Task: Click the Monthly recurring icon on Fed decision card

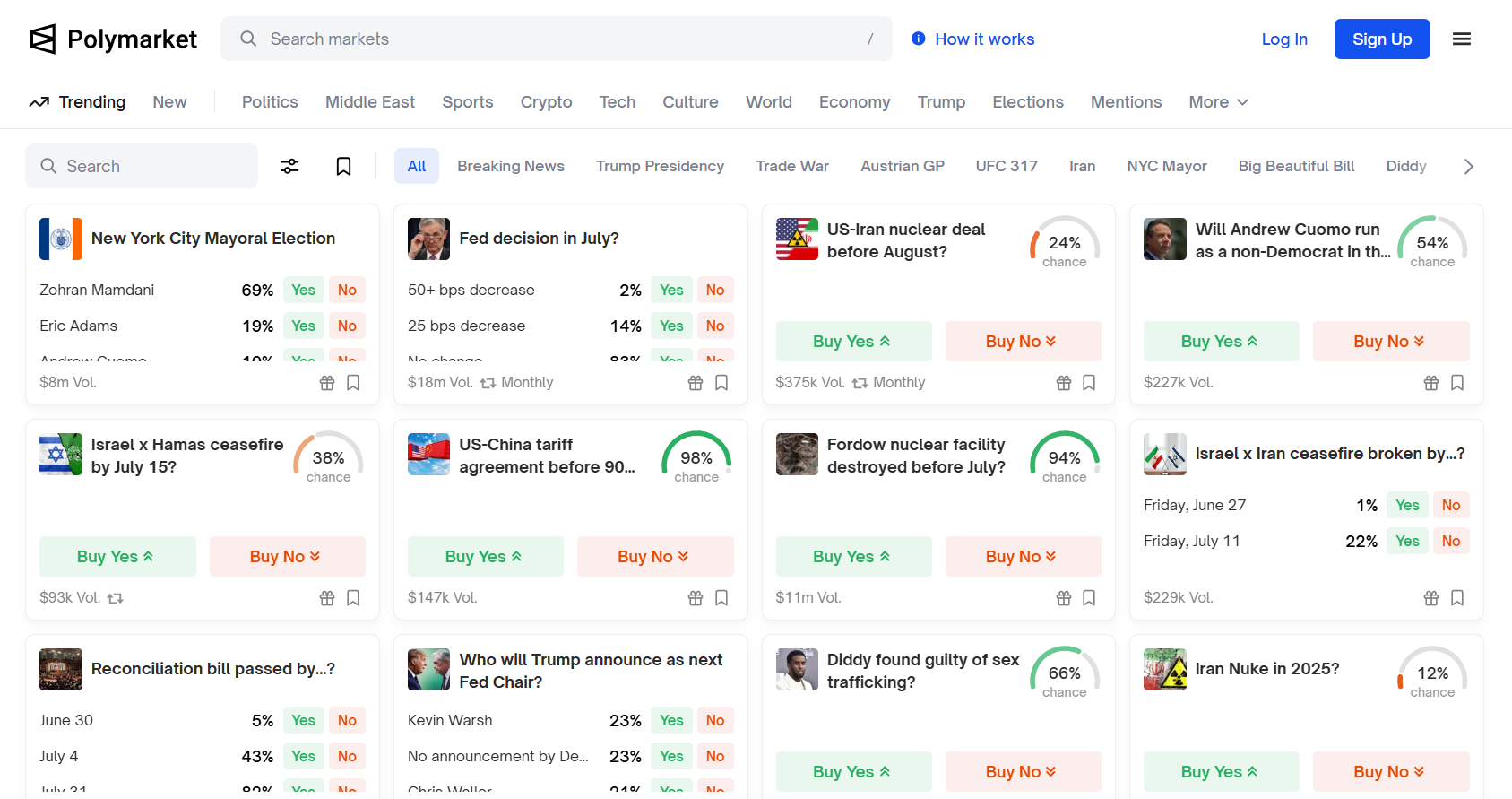Action: [488, 383]
